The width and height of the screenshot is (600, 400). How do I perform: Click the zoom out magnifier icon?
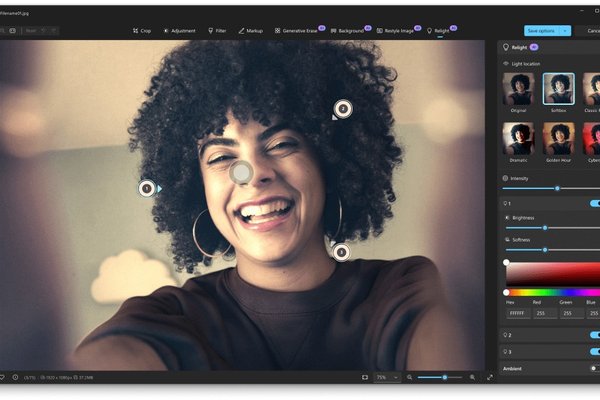pos(409,377)
